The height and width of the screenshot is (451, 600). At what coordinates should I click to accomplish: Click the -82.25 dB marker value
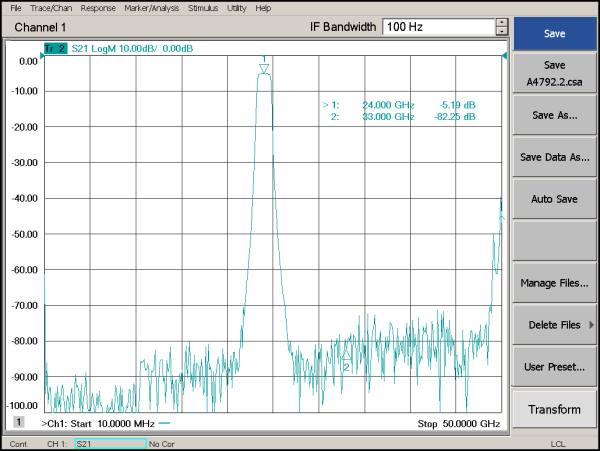pyautogui.click(x=455, y=117)
